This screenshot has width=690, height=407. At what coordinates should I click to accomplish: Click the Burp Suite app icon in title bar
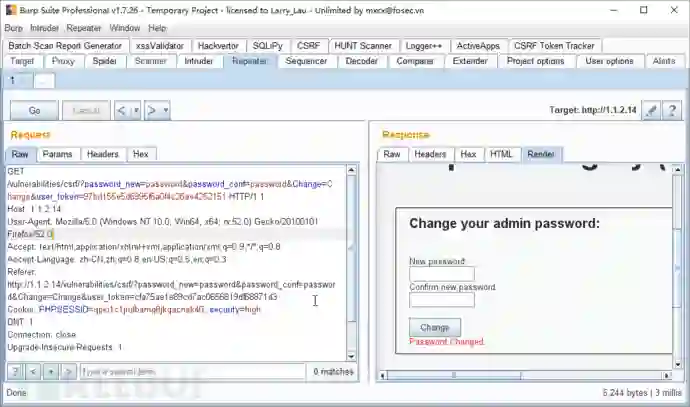[x=11, y=10]
